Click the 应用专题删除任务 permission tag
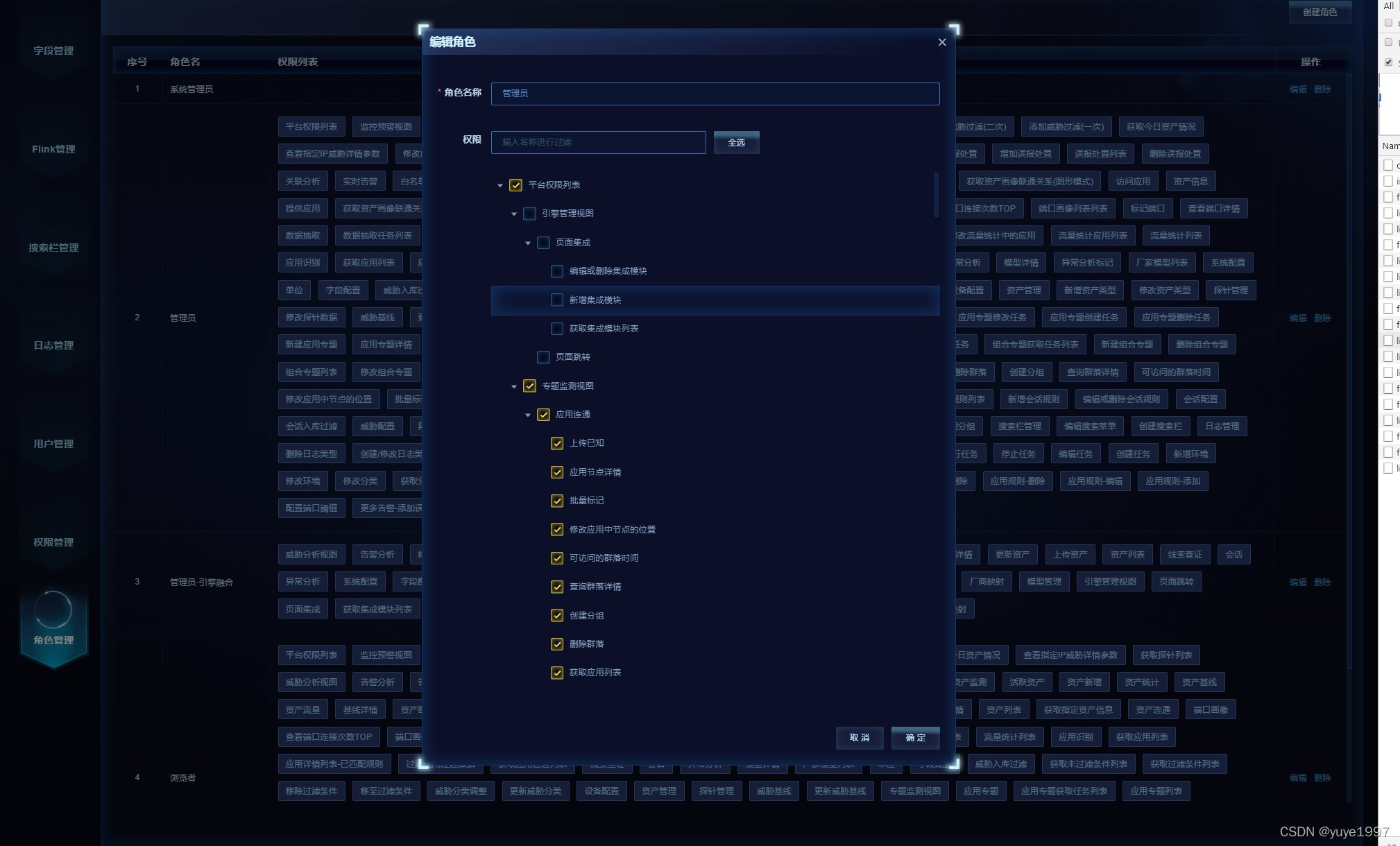The width and height of the screenshot is (1400, 846). click(1176, 318)
